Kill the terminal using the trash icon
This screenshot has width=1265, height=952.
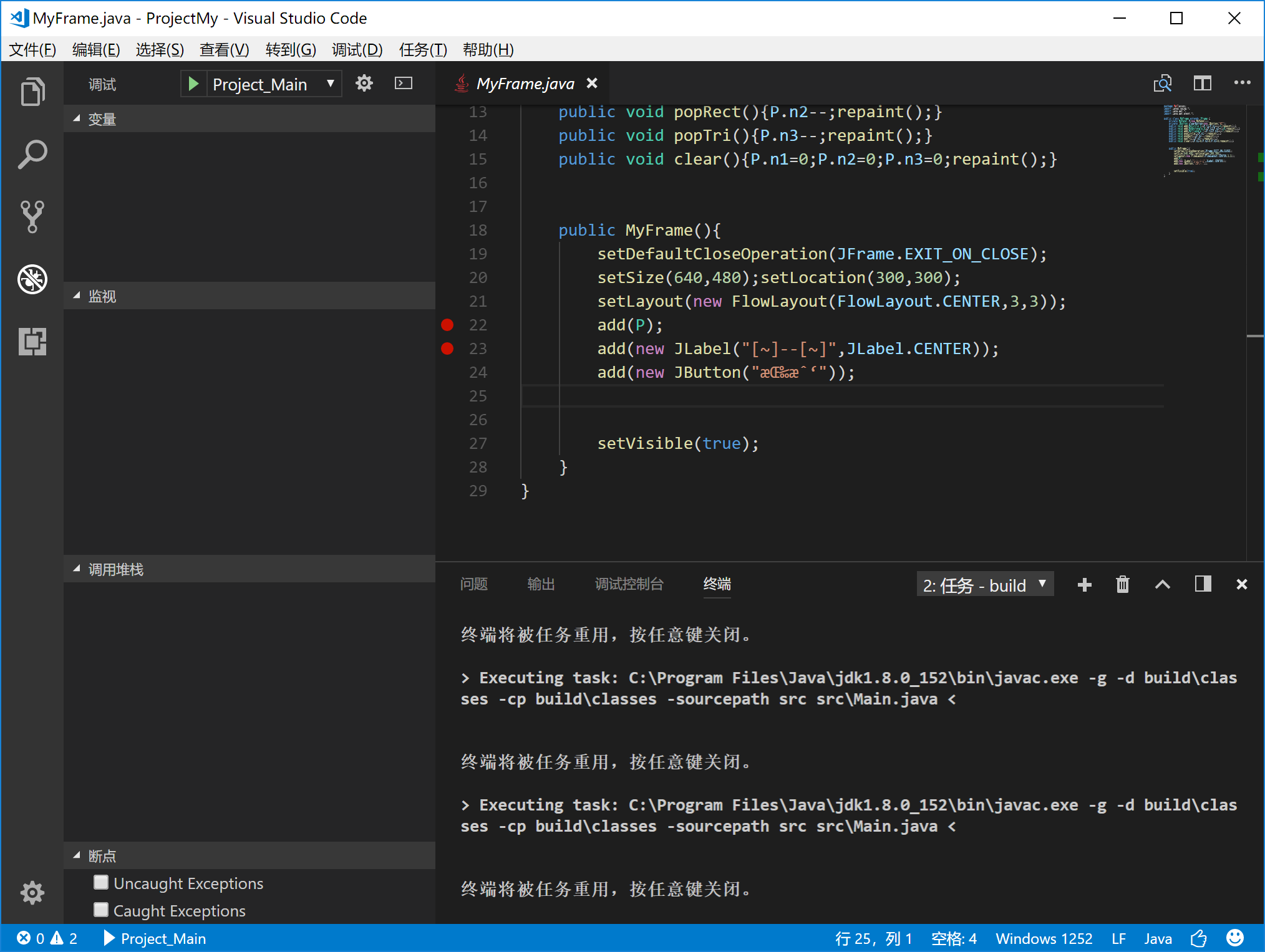tap(1122, 584)
